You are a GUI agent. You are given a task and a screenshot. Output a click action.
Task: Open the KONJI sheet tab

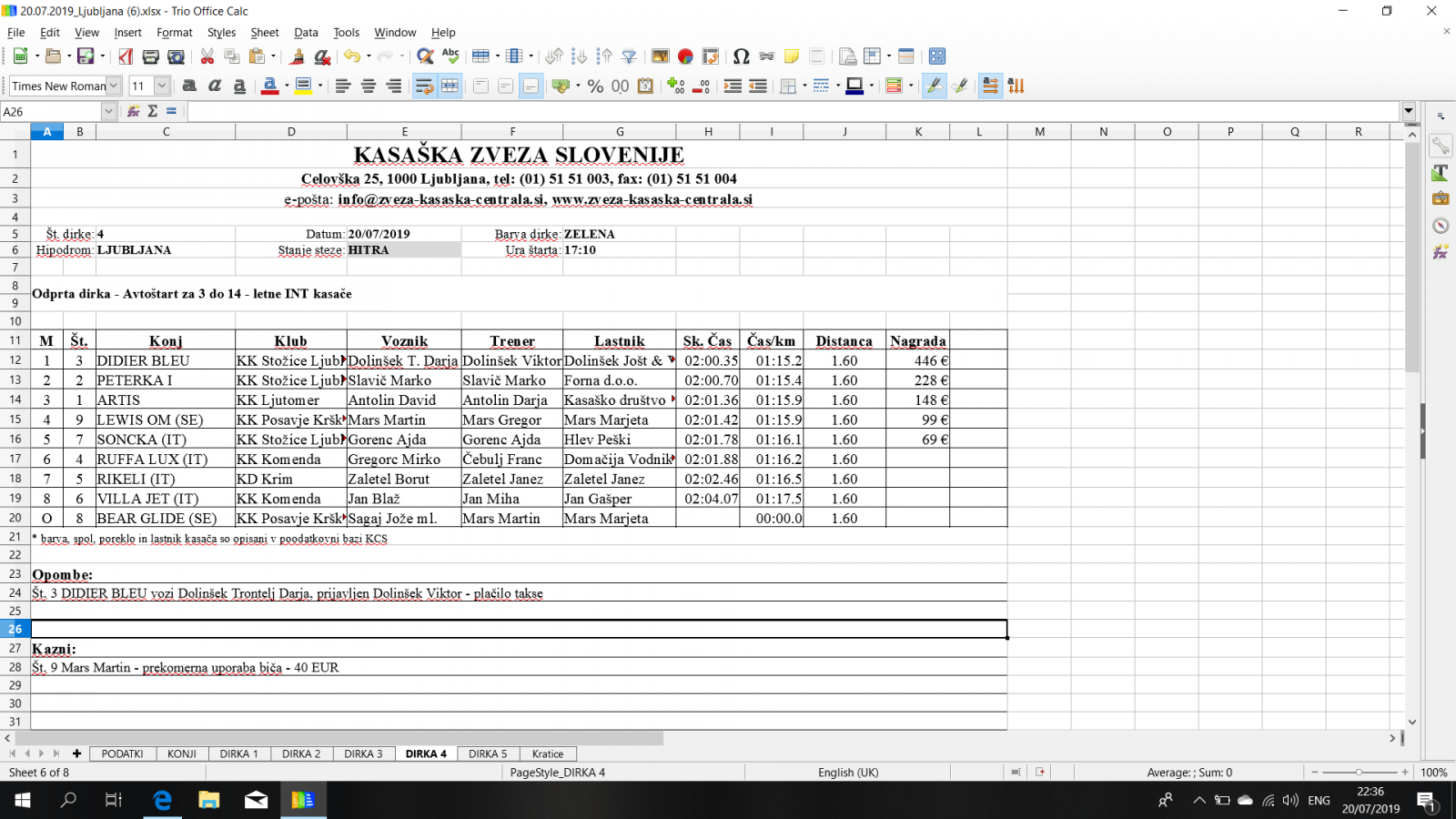click(182, 753)
